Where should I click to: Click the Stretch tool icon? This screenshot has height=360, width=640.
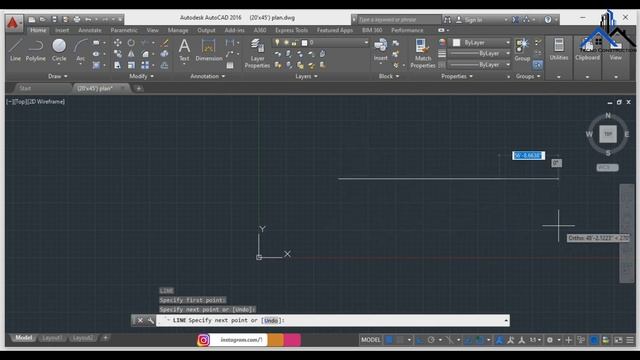[x=118, y=65]
